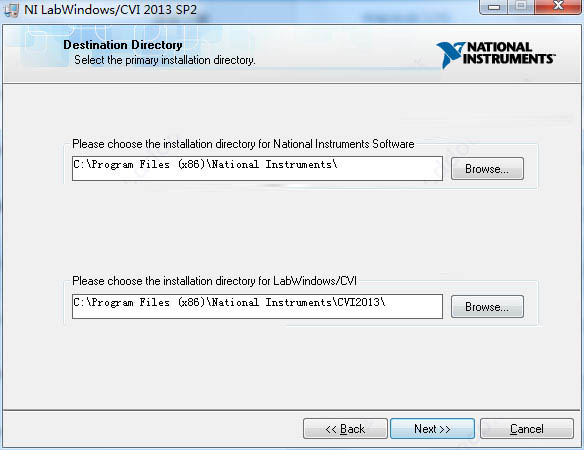
Task: Click 'Select the primary installation directory.' text
Action: pos(165,60)
